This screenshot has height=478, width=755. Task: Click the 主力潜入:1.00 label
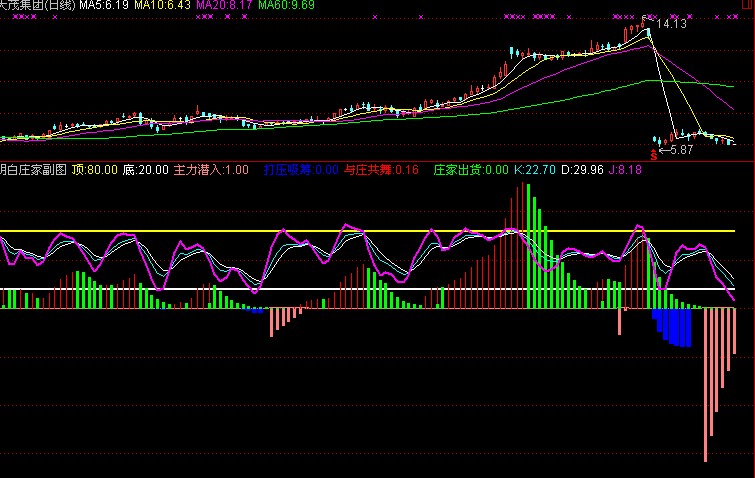coord(211,170)
